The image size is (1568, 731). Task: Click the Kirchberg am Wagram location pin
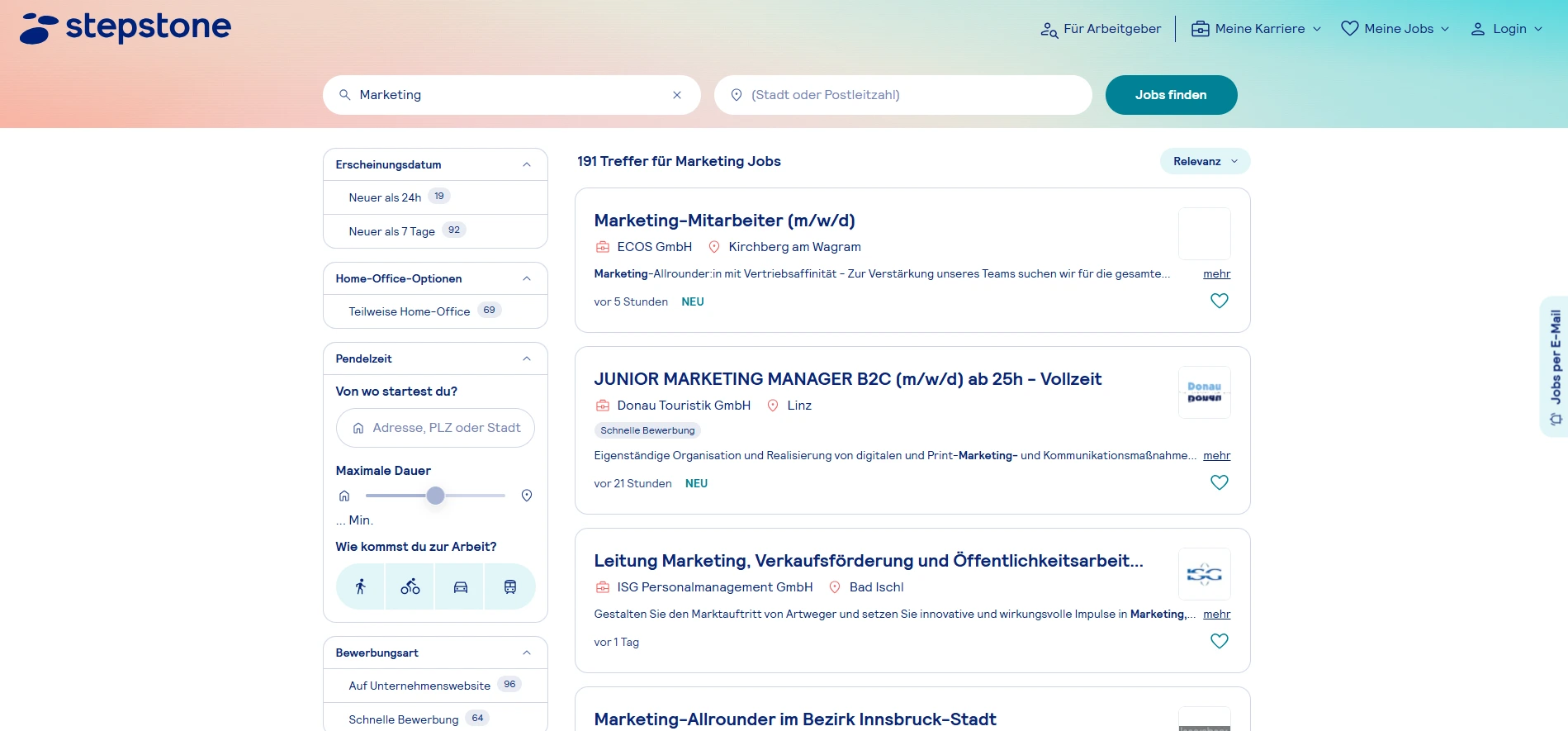tap(714, 247)
